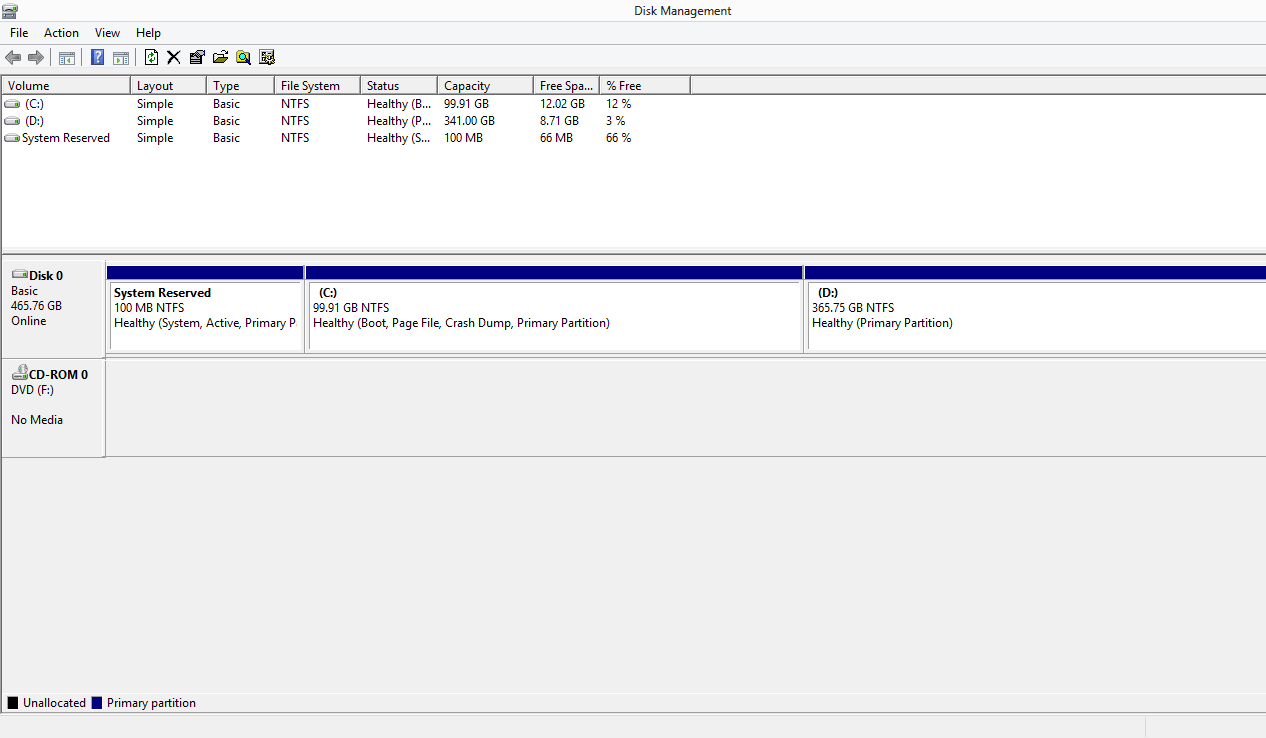Screen dimensions: 1266x738
Task: Select the Disk 0 Basic 465.76 GB label panel
Action: (x=54, y=308)
